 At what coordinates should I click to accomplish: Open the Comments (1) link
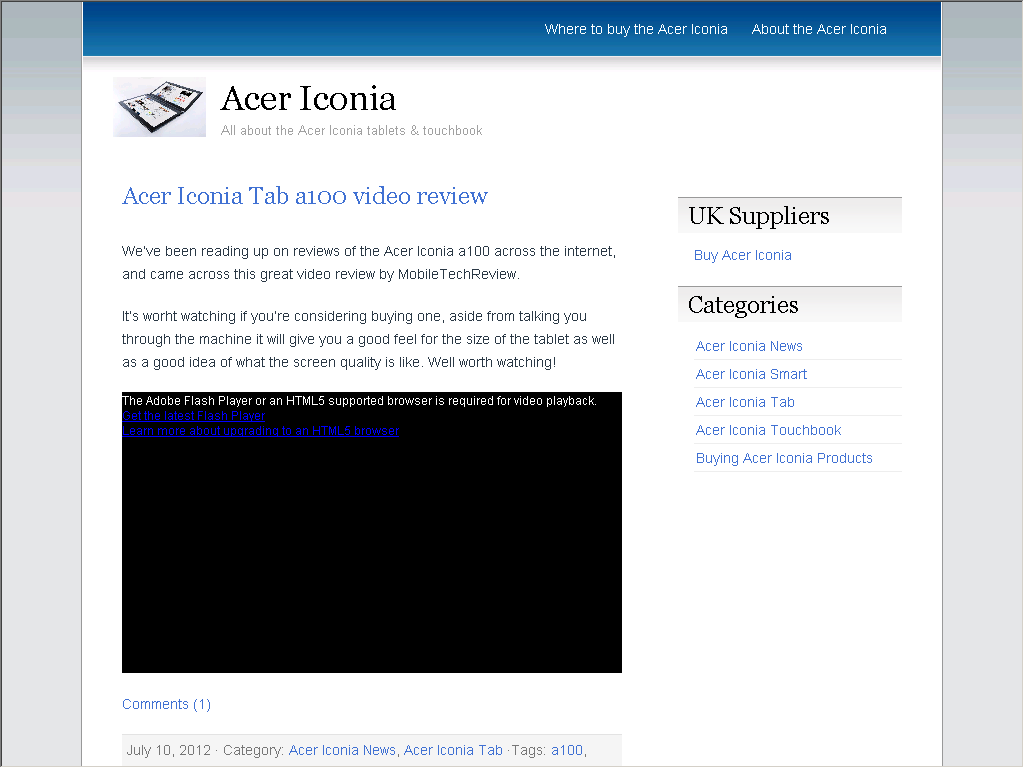click(167, 705)
